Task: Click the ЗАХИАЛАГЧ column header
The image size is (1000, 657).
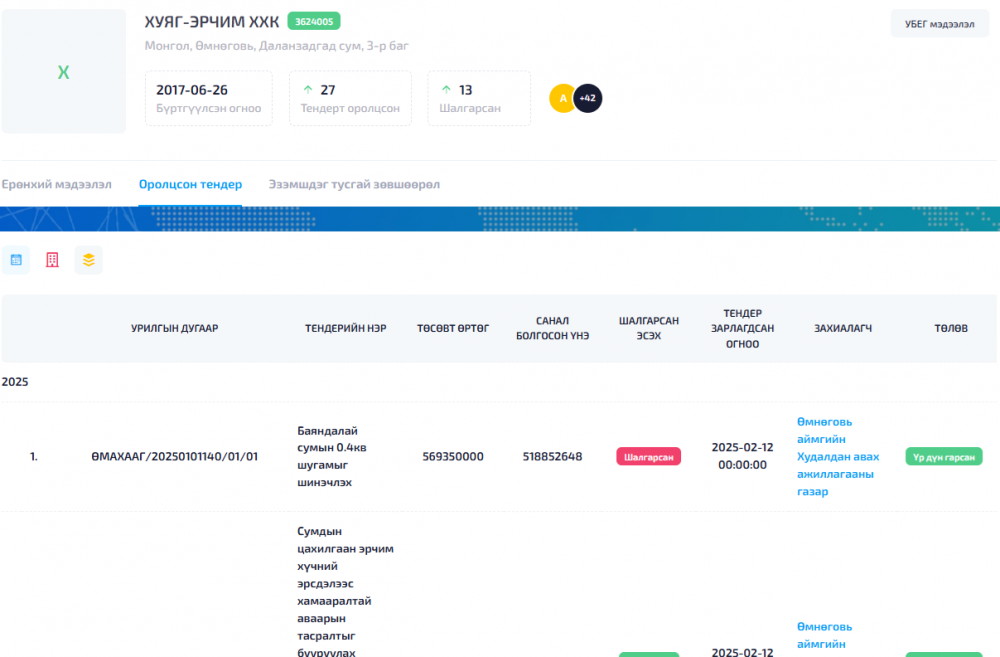Action: tap(842, 328)
